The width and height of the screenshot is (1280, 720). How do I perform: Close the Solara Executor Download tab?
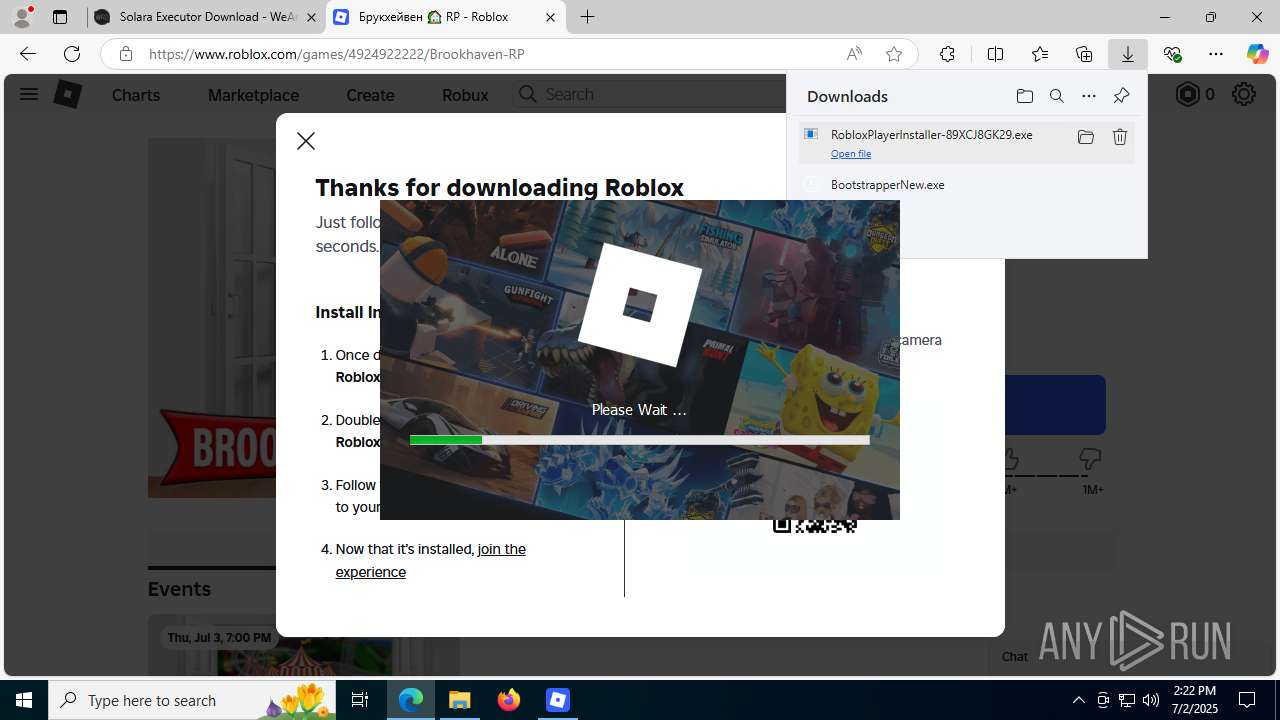pyautogui.click(x=311, y=17)
